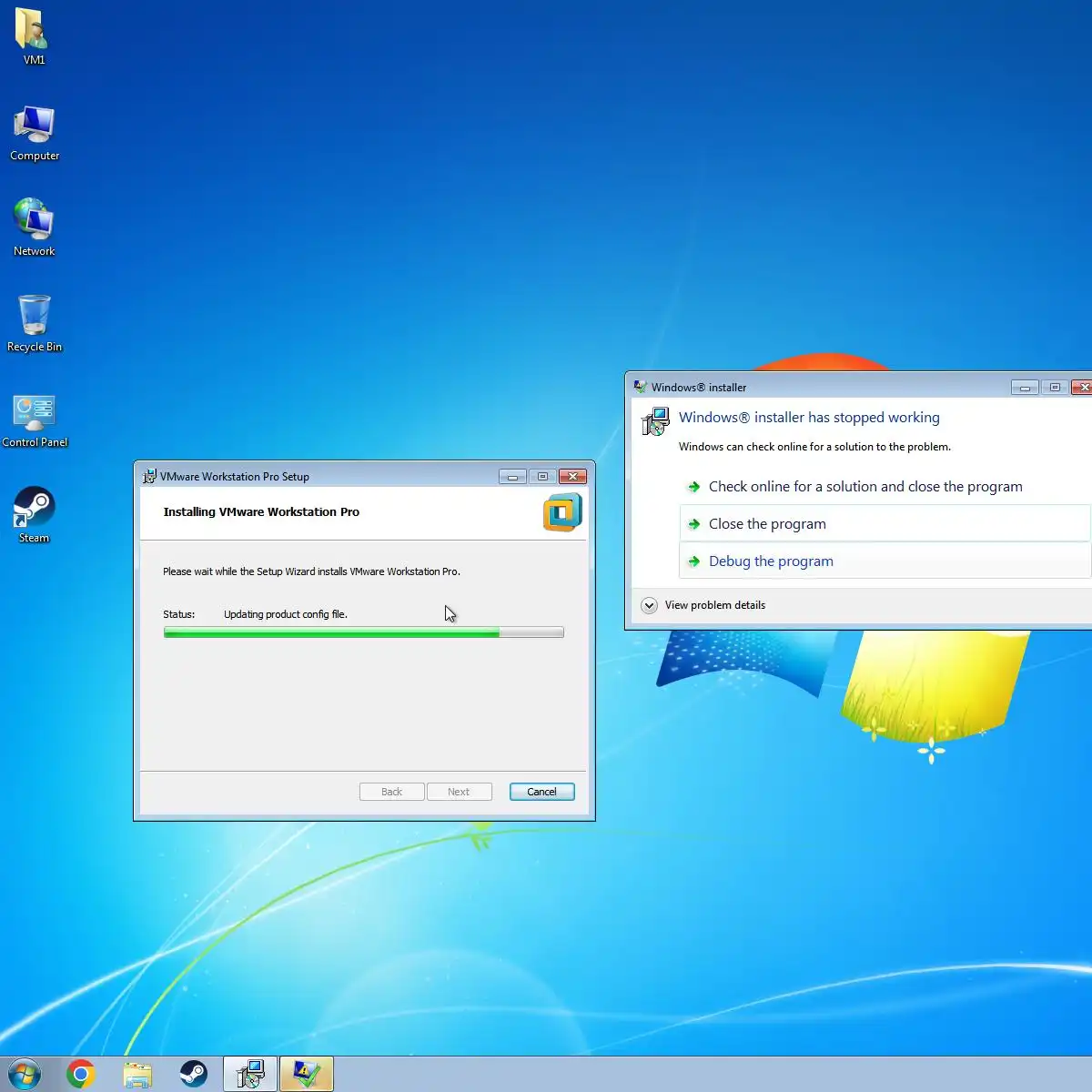1092x1092 pixels.
Task: Select the Network desktop icon
Action: (35, 227)
